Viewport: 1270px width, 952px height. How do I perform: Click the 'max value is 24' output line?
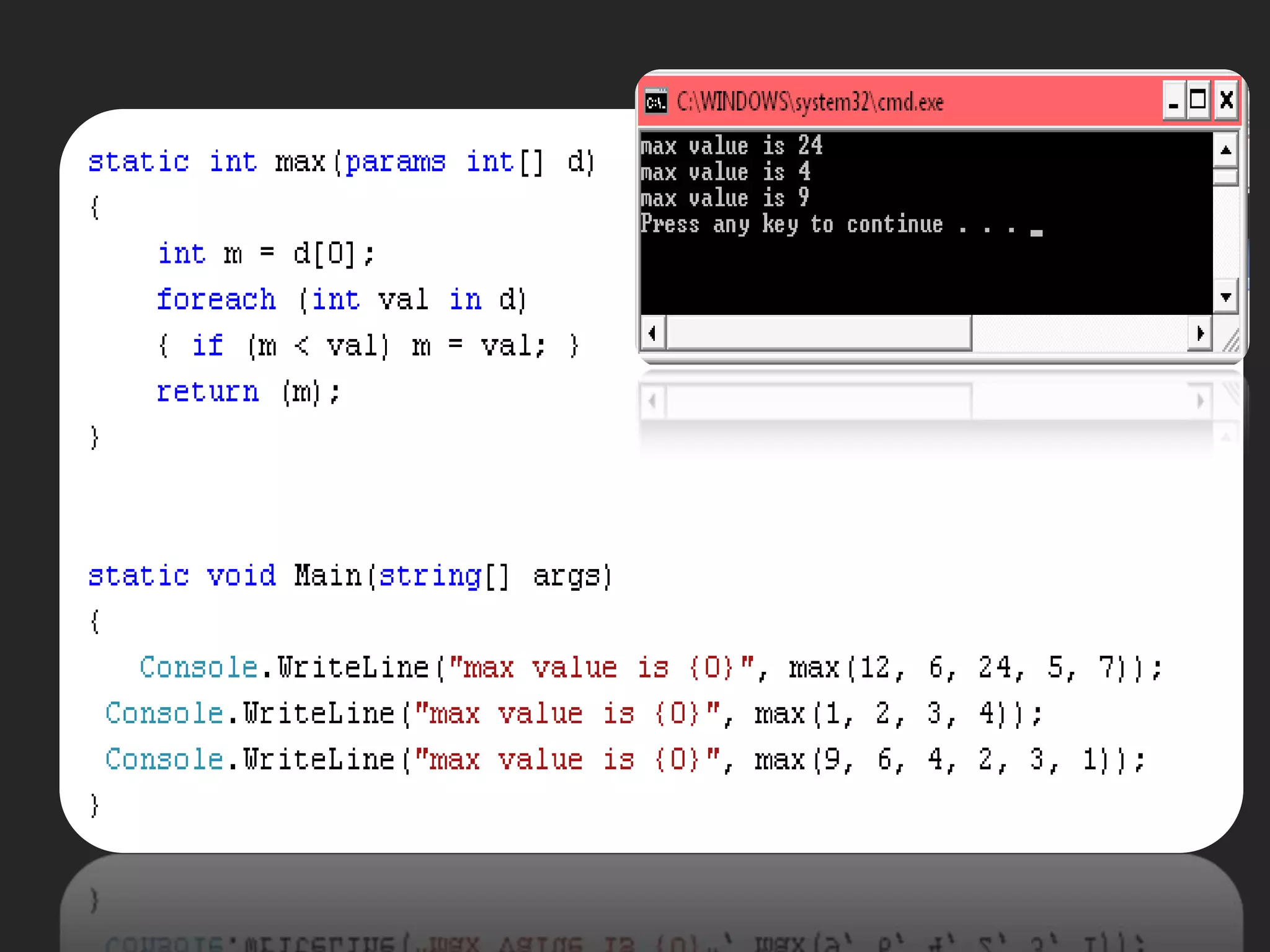(x=732, y=146)
